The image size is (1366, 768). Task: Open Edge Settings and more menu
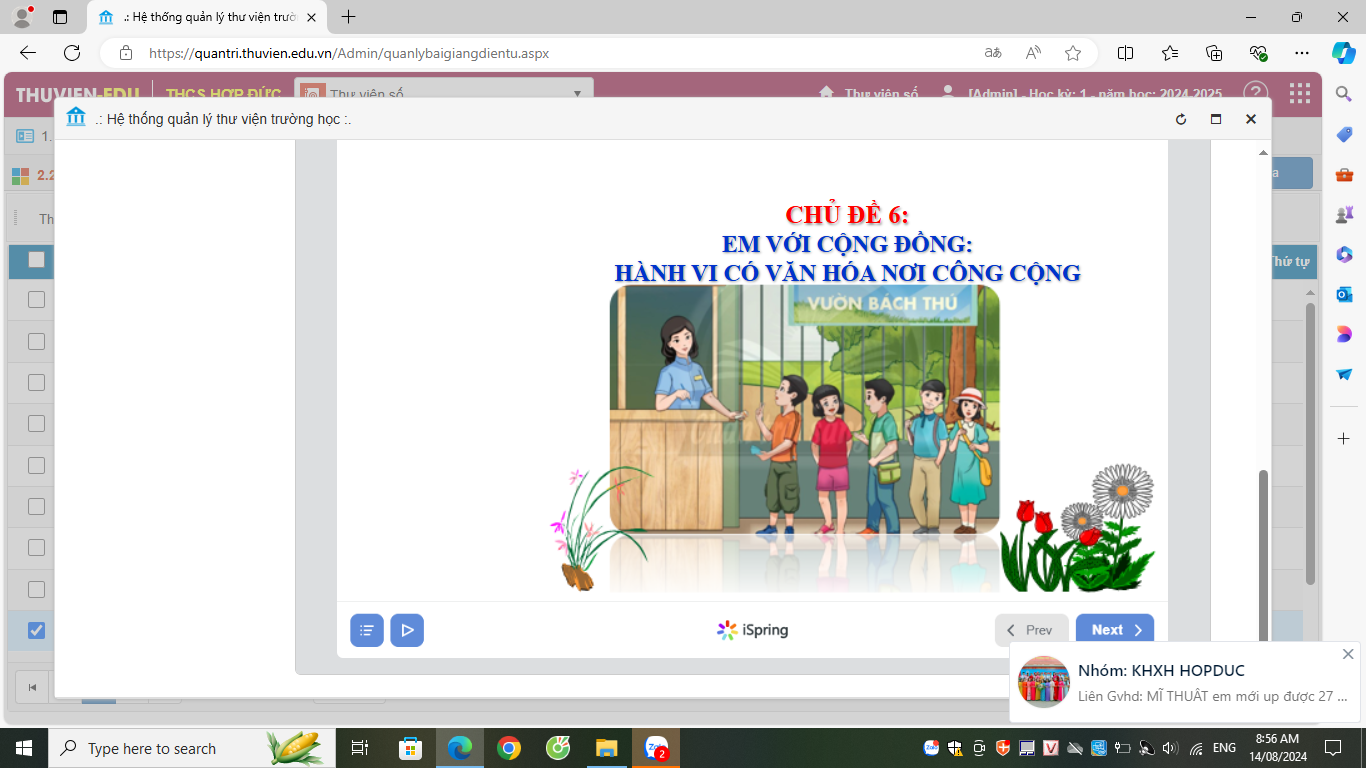[x=1301, y=53]
